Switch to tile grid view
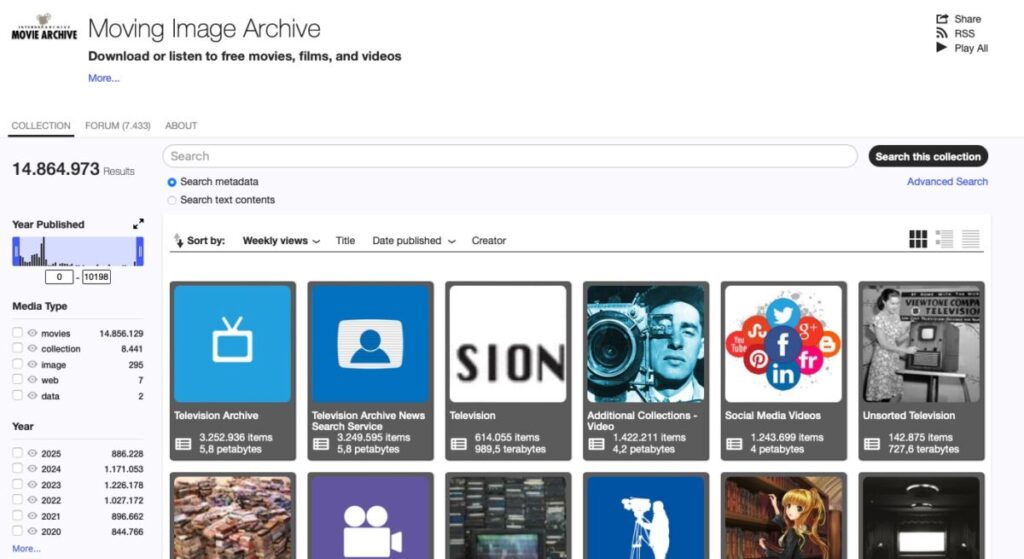Screen dimensions: 1024x559 pyautogui.click(x=918, y=239)
